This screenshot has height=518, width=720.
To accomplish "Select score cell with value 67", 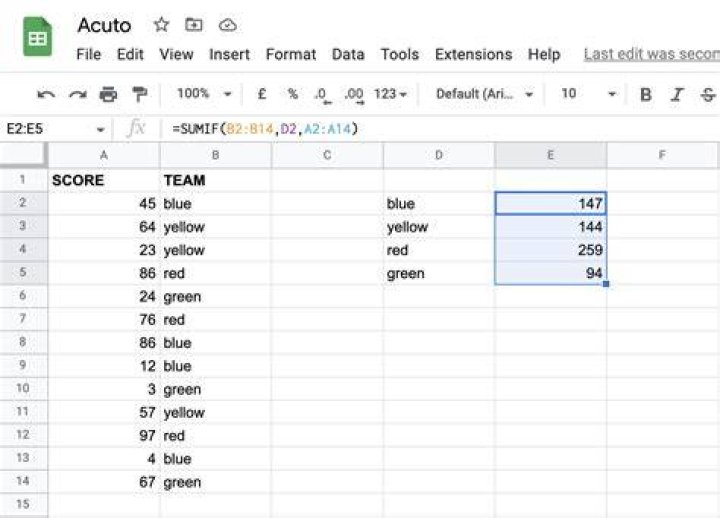I will coord(104,482).
